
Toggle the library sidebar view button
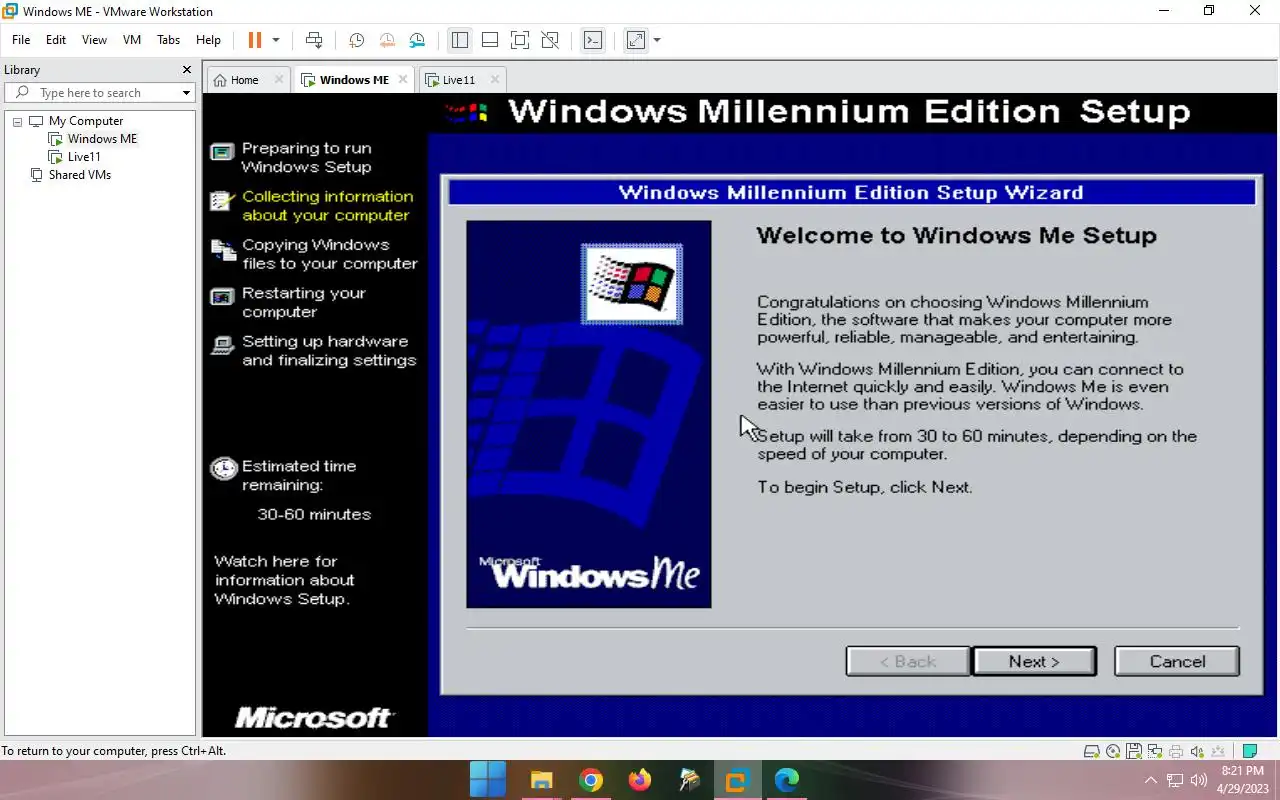tap(459, 40)
